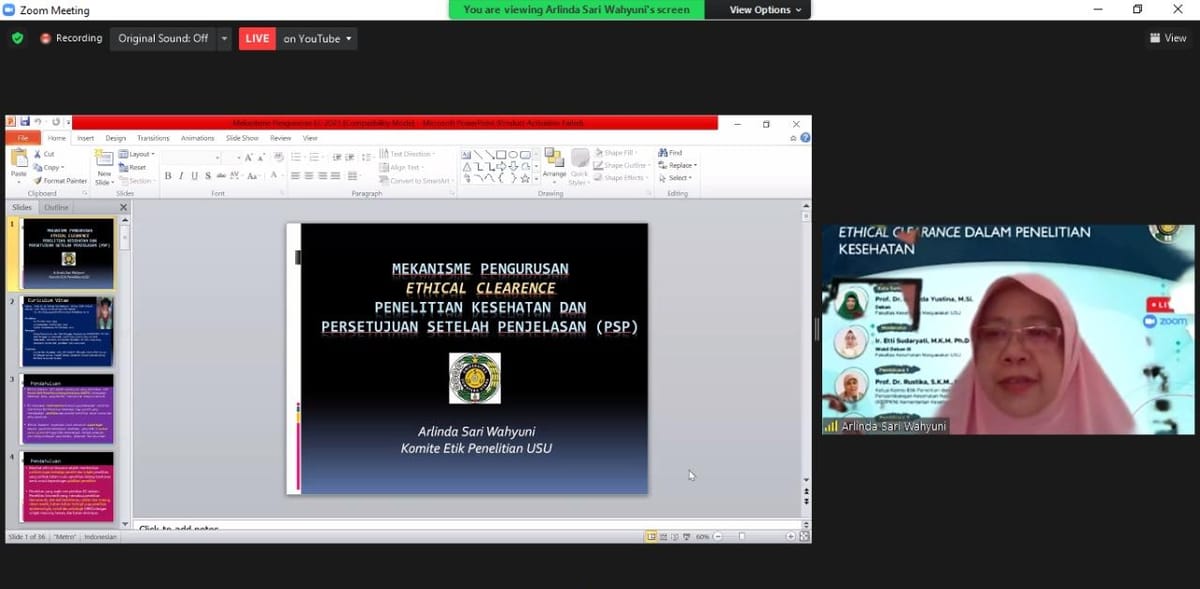Toggle Italic text formatting
1200x589 pixels.
click(181, 176)
